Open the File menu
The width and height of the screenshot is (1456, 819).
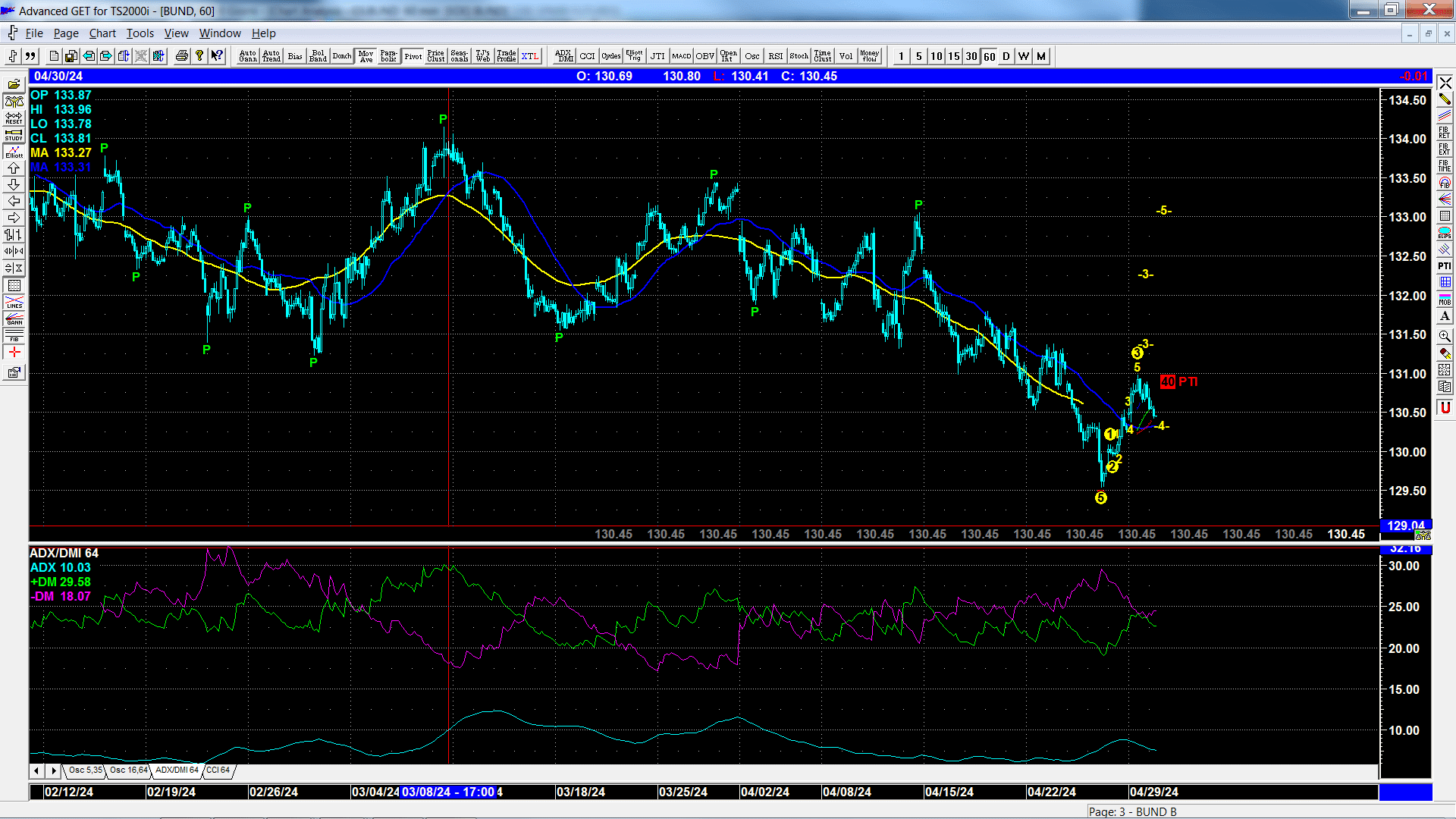tap(34, 33)
